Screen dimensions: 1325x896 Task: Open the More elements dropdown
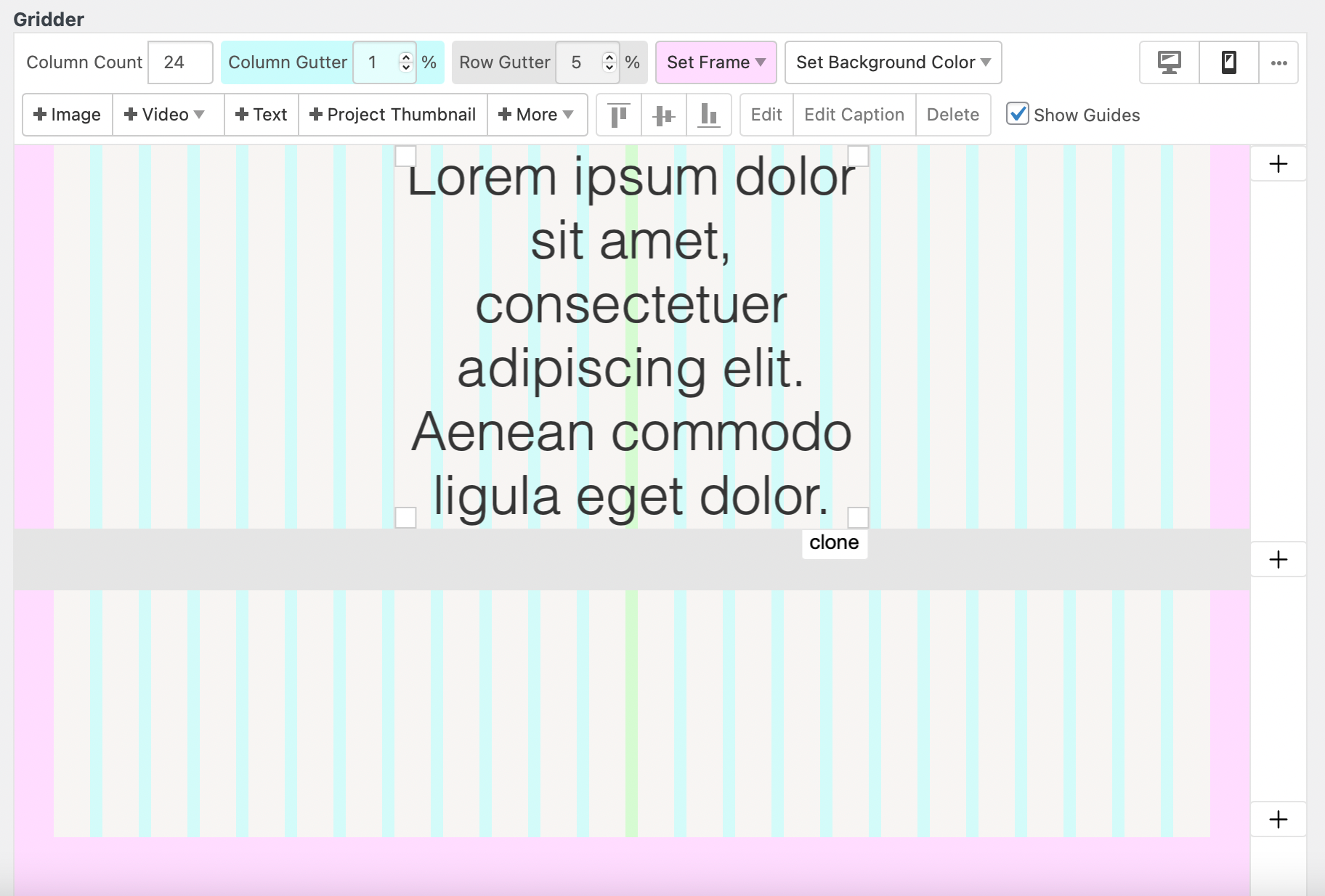pos(536,115)
